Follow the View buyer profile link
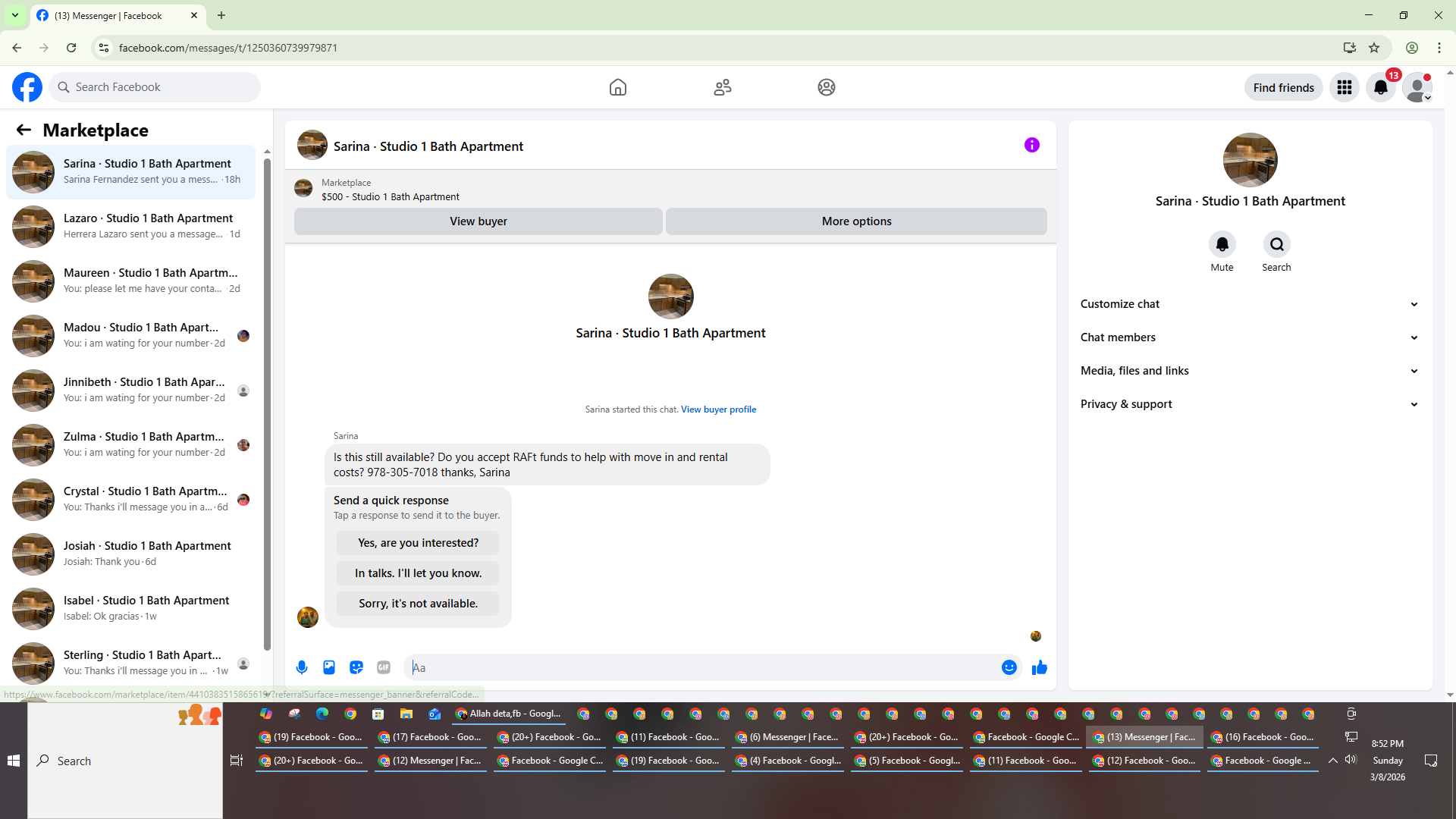1456x819 pixels. point(718,409)
